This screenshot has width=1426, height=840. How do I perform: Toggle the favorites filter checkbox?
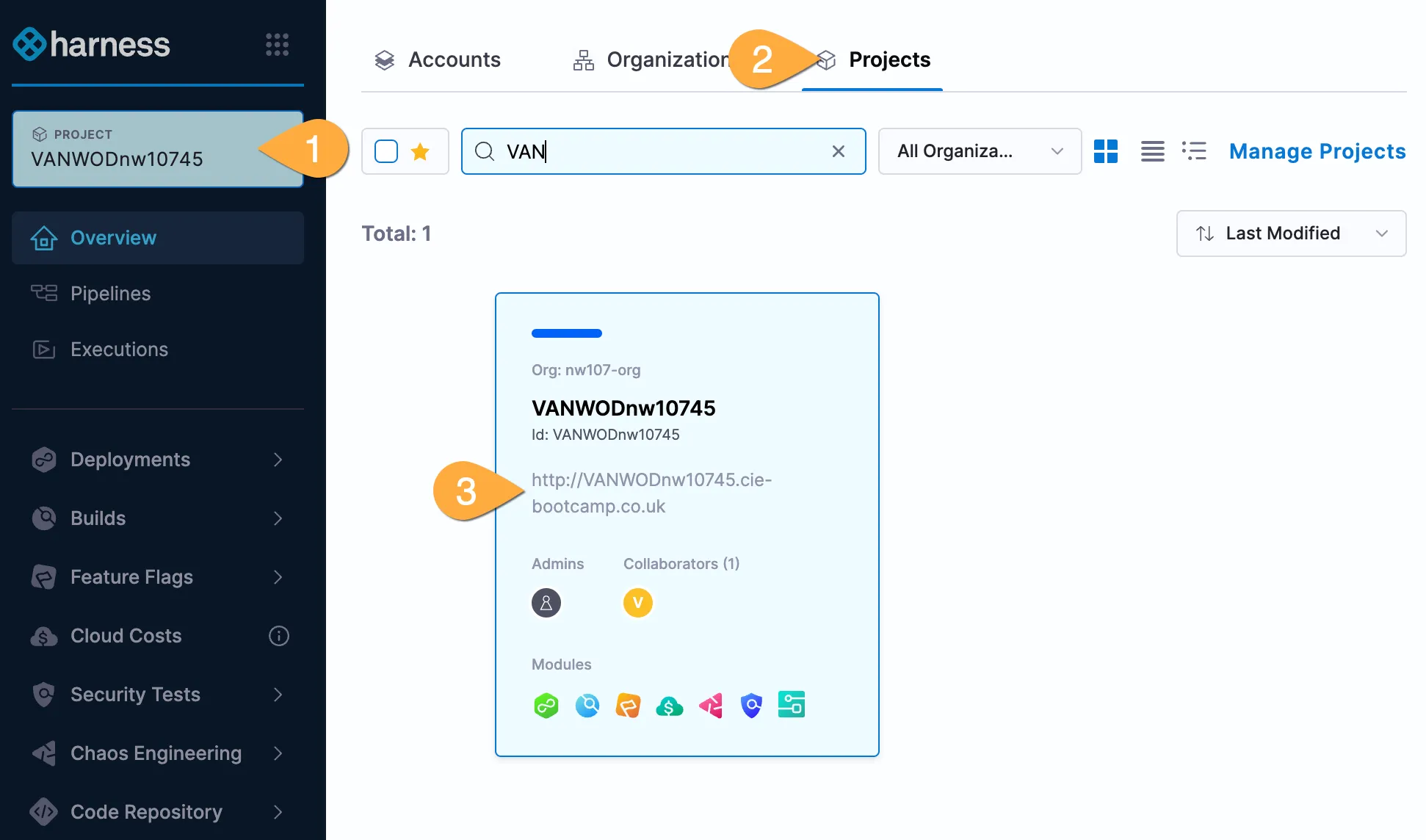[386, 151]
